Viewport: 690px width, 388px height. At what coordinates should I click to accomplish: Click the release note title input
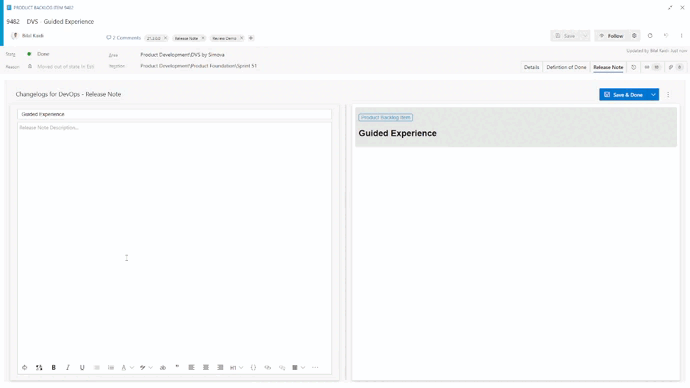click(174, 114)
